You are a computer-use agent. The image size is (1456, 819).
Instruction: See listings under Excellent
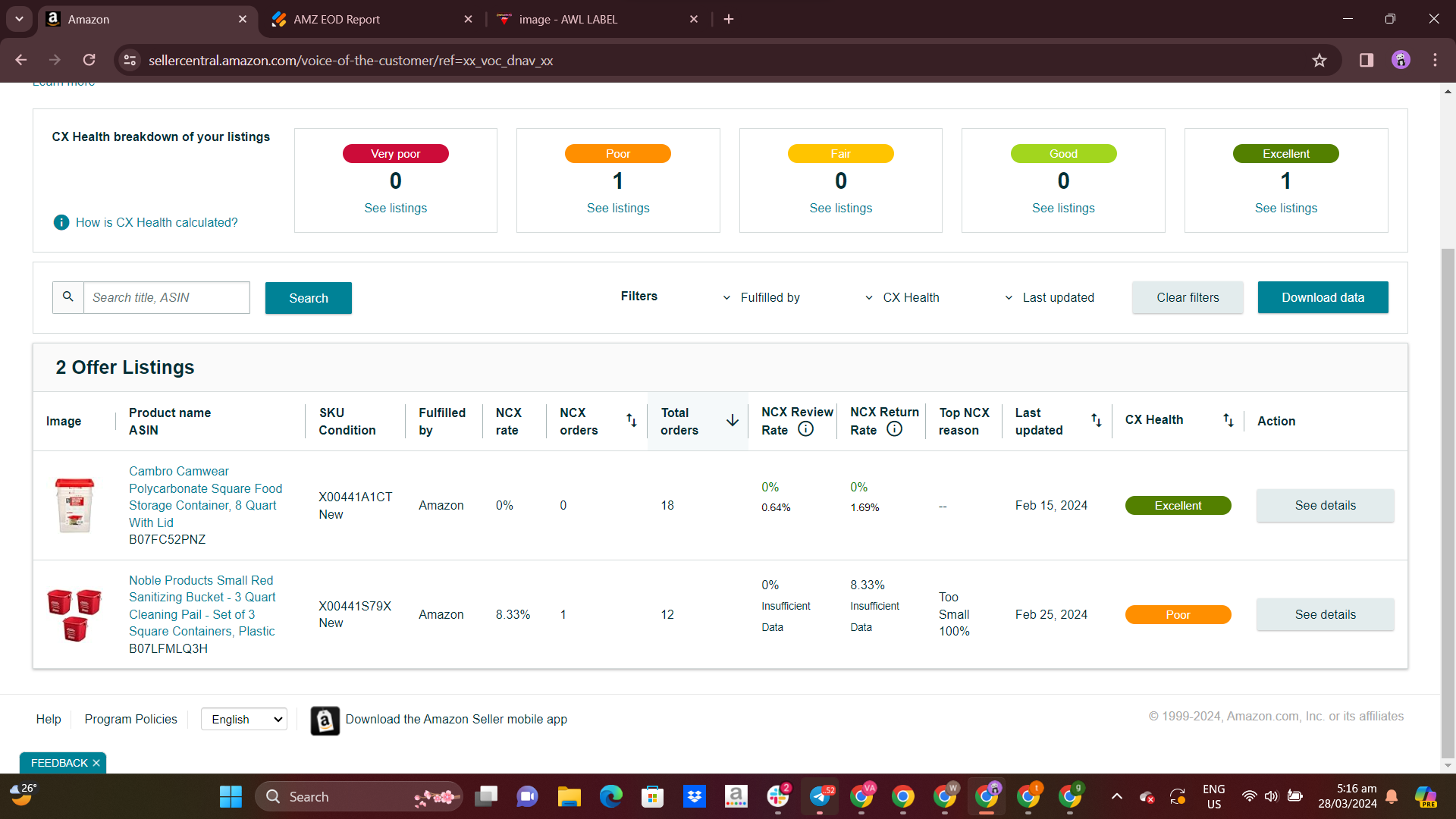click(x=1286, y=208)
